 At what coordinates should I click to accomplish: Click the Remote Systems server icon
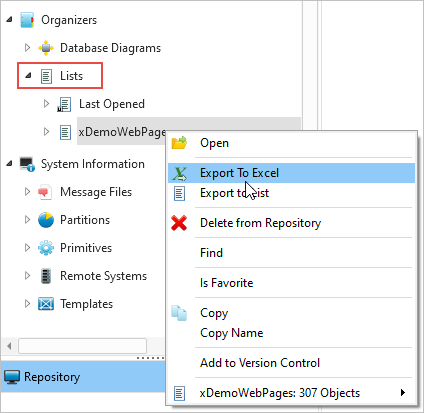pos(46,276)
